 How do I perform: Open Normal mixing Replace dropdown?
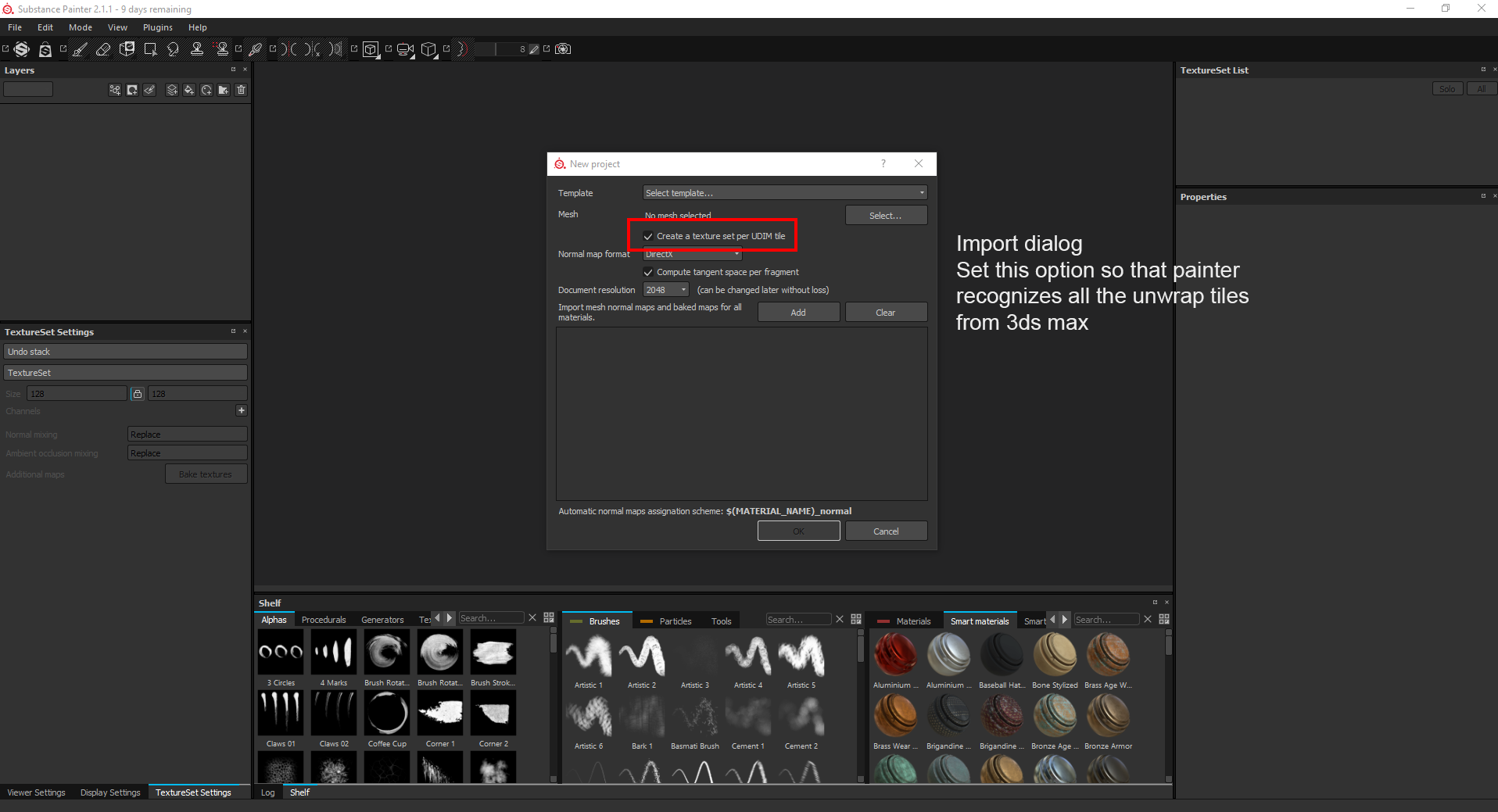pyautogui.click(x=188, y=435)
